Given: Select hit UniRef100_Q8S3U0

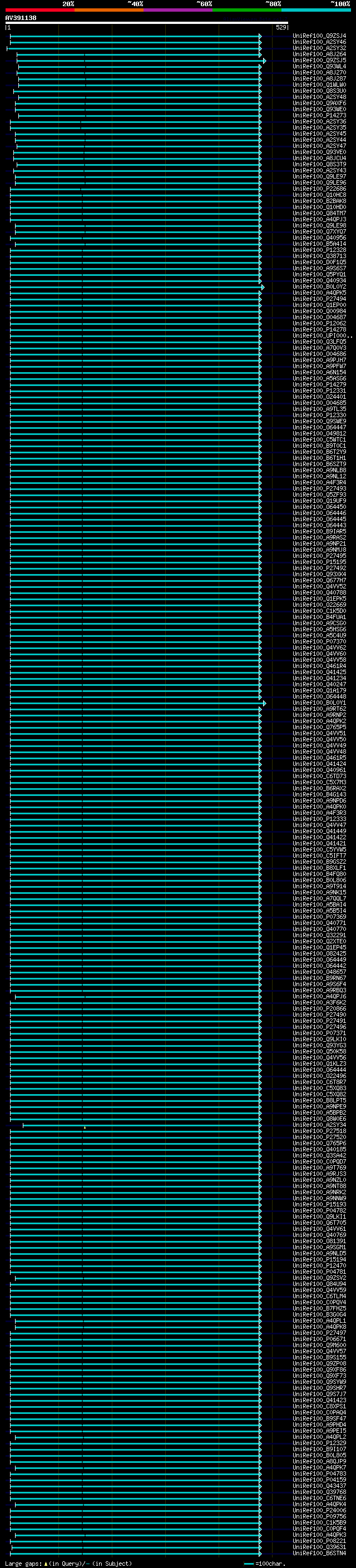Looking at the screenshot, I should [x=319, y=91].
